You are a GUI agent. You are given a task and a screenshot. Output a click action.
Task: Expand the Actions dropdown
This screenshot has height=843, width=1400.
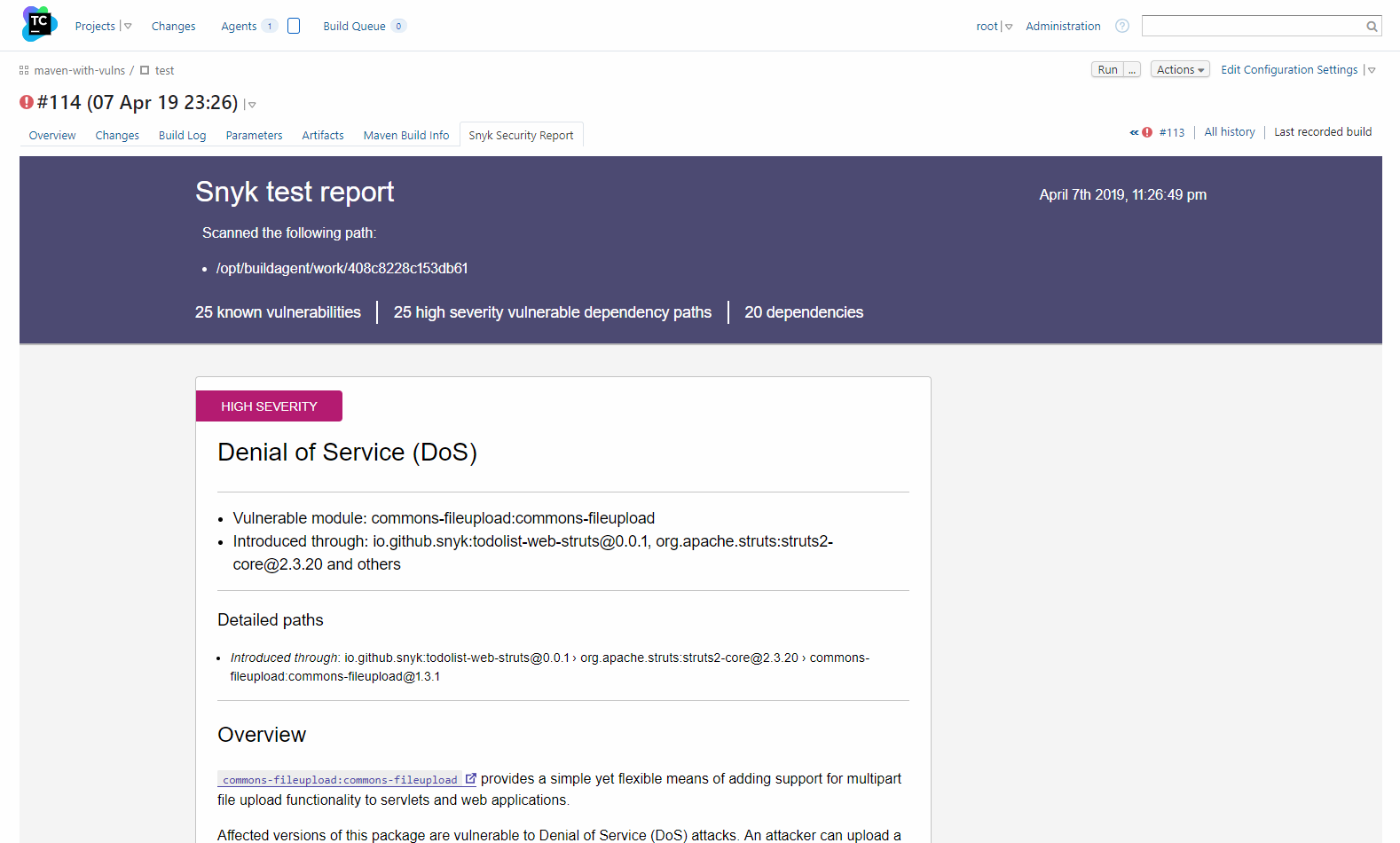point(1180,69)
